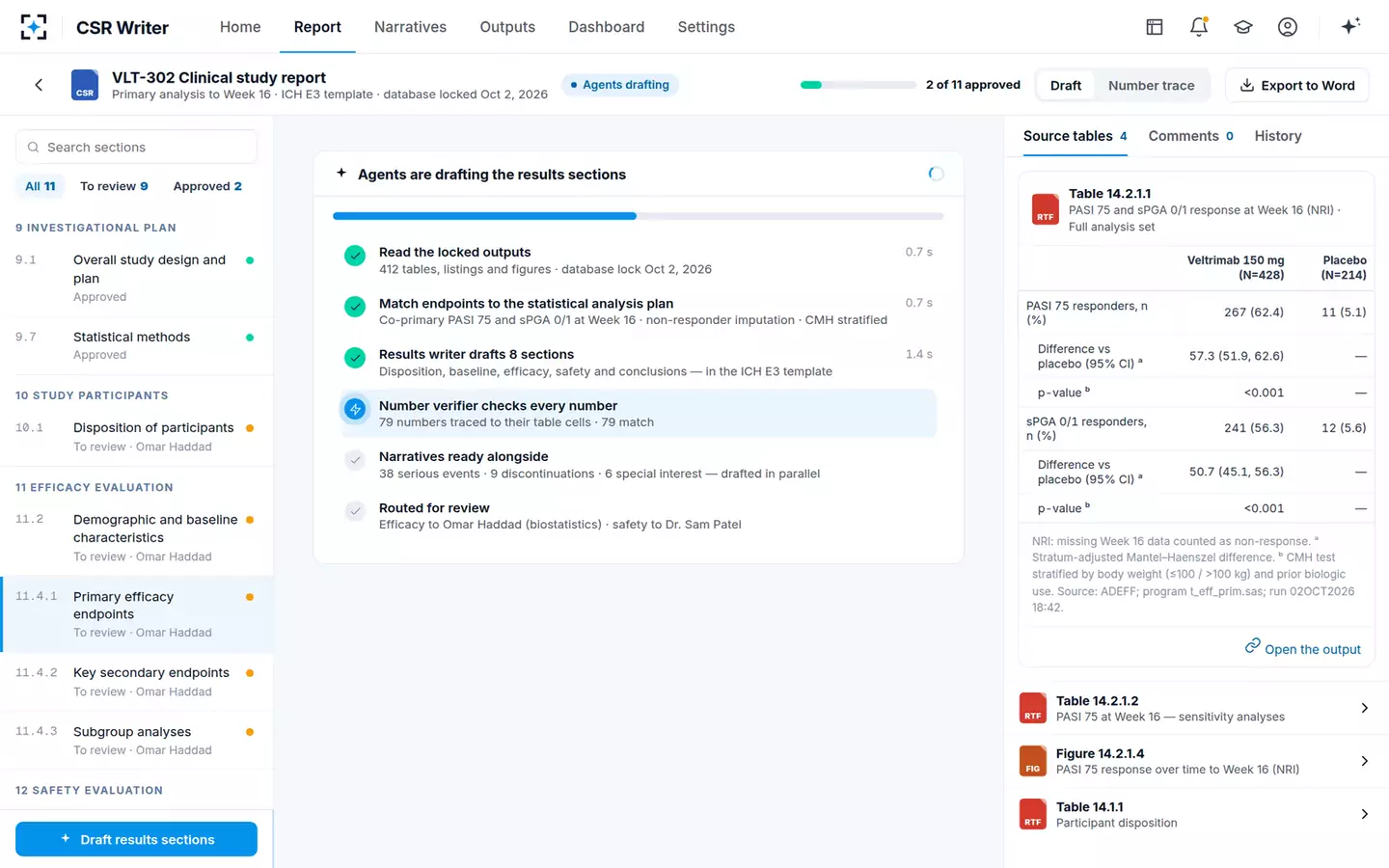Click the graduation cap learning icon
Image resolution: width=1389 pixels, height=868 pixels.
pos(1243,27)
